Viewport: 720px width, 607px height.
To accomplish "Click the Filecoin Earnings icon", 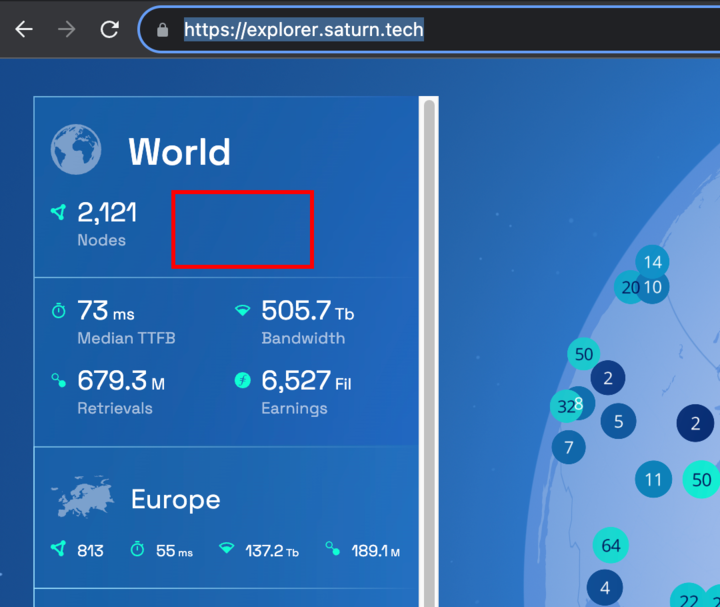I will point(242,380).
